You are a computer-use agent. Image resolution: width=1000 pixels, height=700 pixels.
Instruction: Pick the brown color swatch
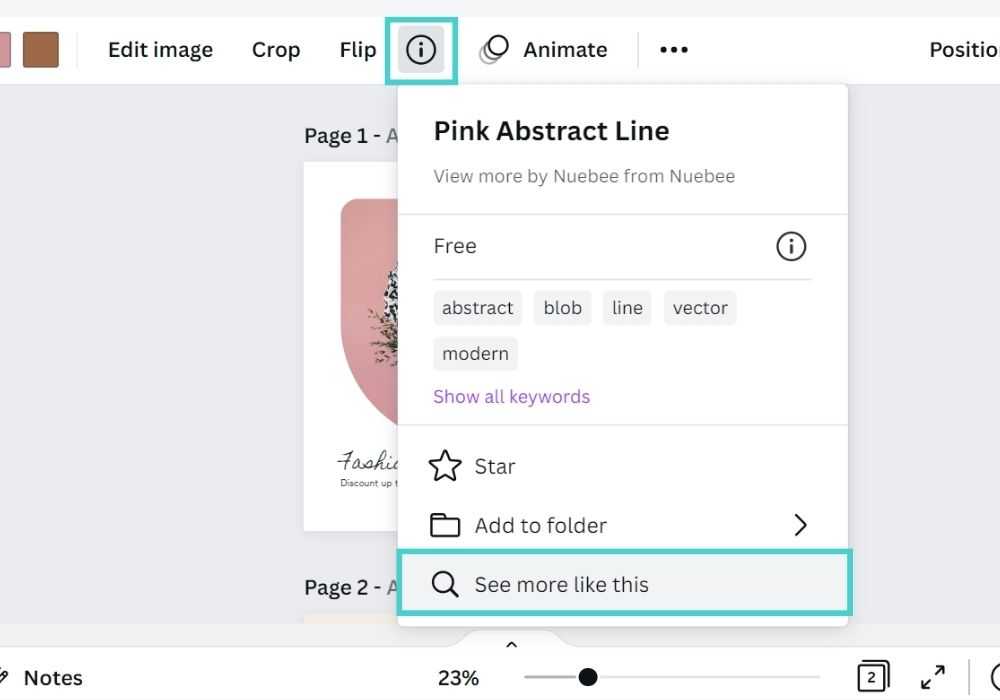pyautogui.click(x=41, y=49)
